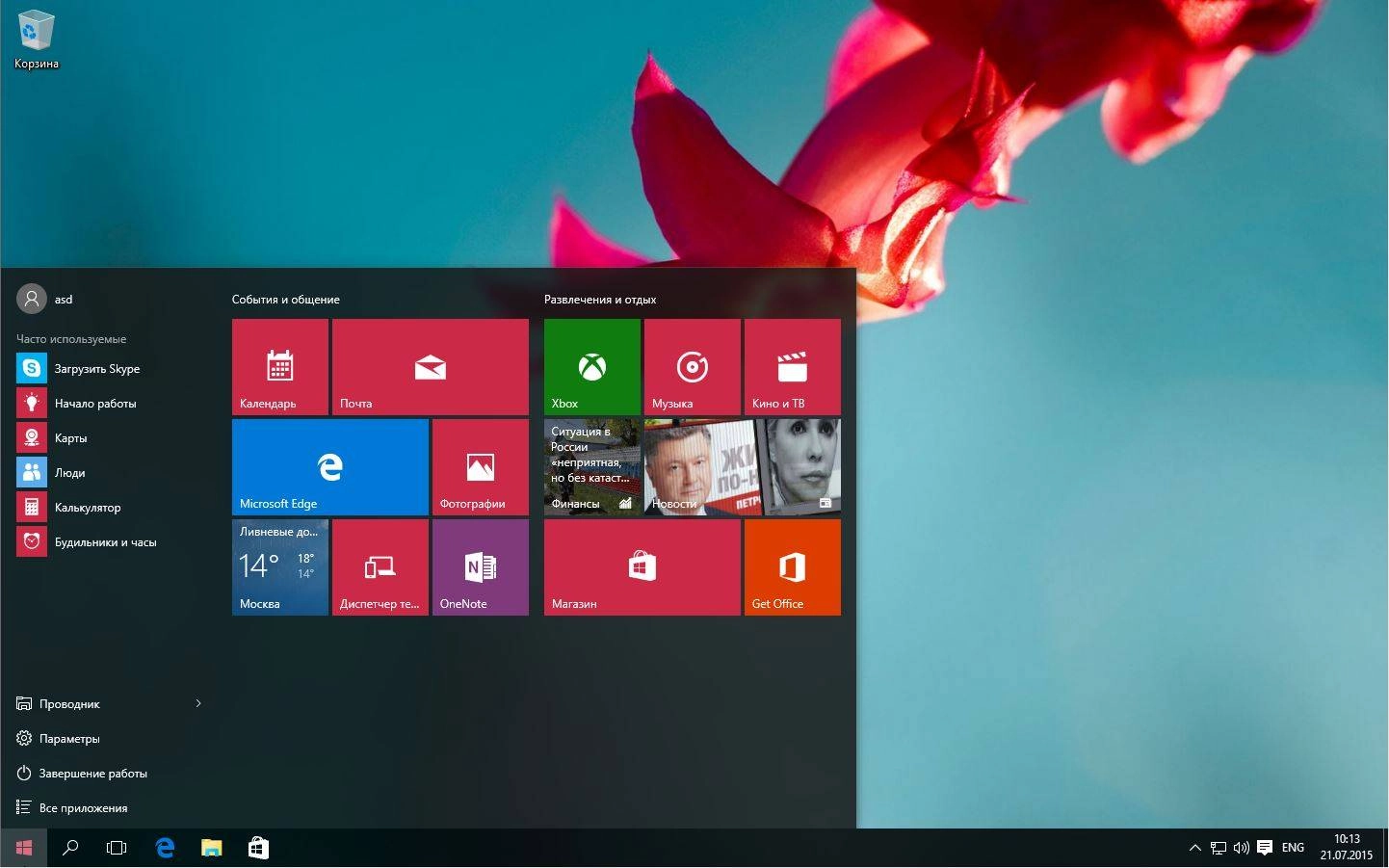
Task: Open the Moscow weather tile
Action: (279, 567)
